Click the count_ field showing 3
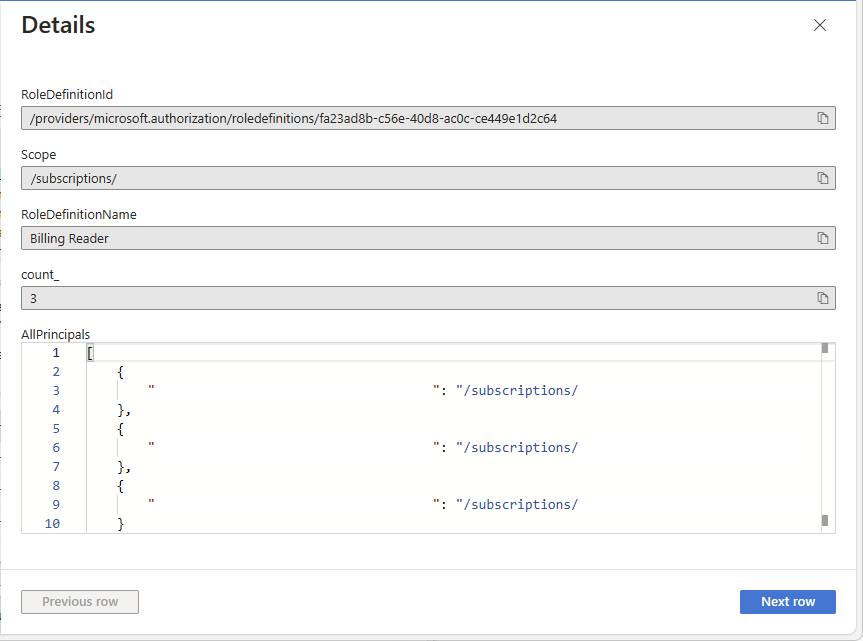The width and height of the screenshot is (863, 641). 400,298
